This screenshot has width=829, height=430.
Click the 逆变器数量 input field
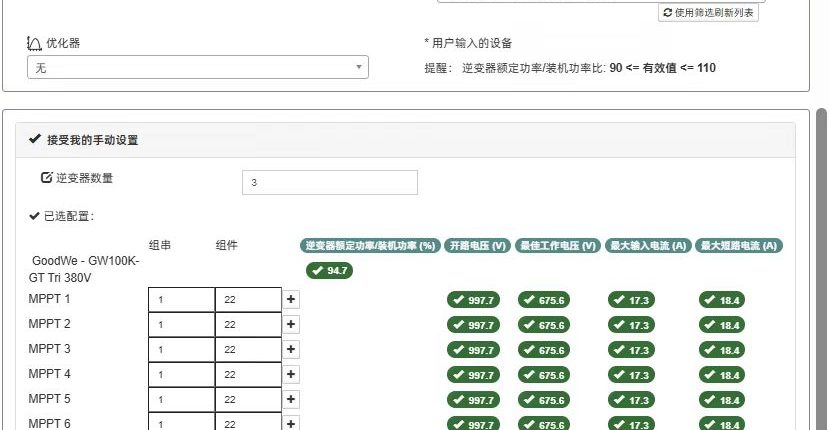point(330,182)
